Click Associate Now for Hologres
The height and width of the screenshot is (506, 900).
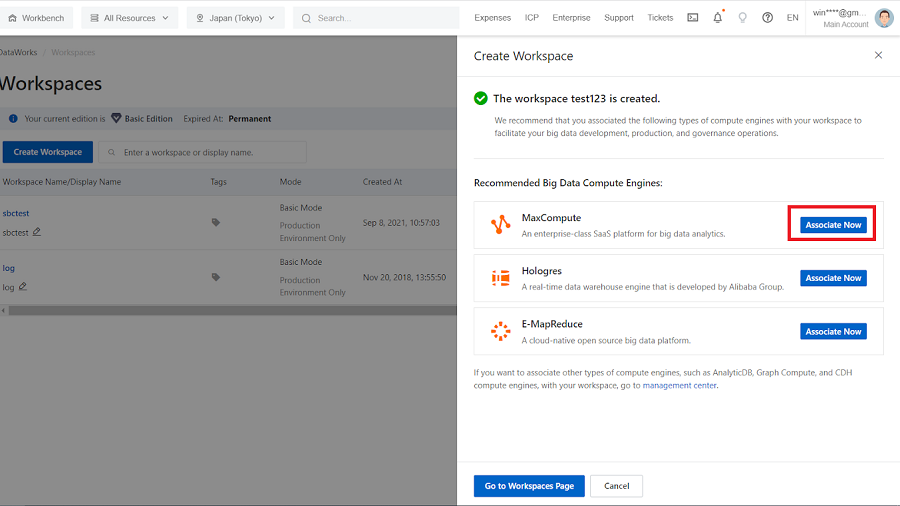pos(833,278)
